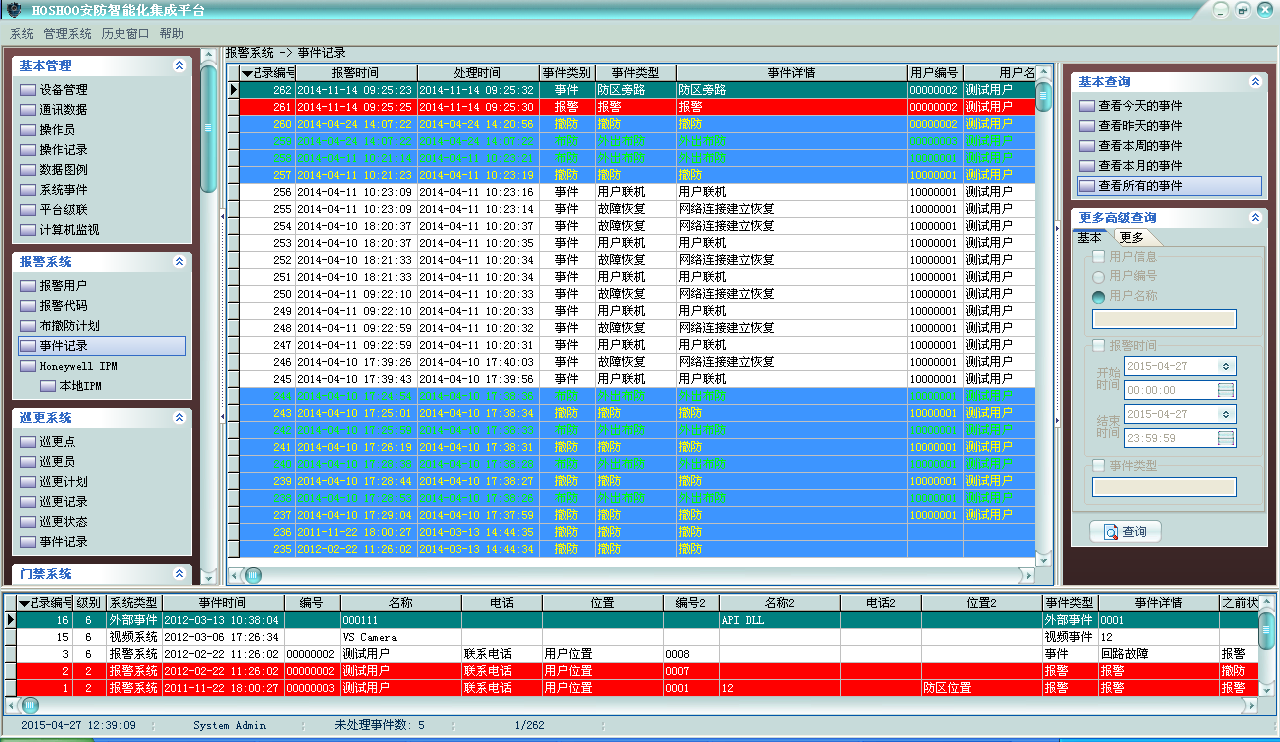Collapse the 基本管理 panel chevron
The image size is (1280, 742).
pyautogui.click(x=179, y=66)
